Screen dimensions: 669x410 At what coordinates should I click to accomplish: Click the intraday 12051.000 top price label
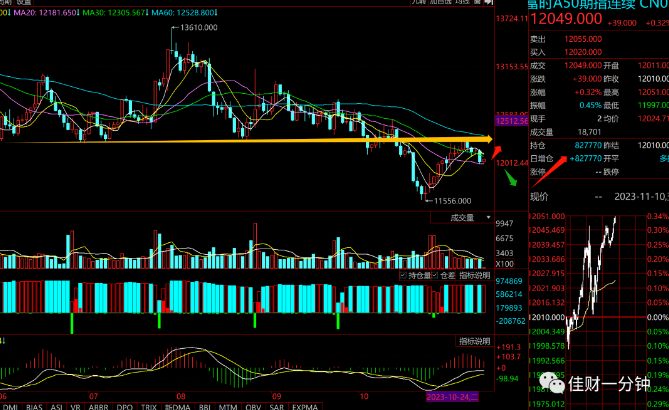(547, 216)
